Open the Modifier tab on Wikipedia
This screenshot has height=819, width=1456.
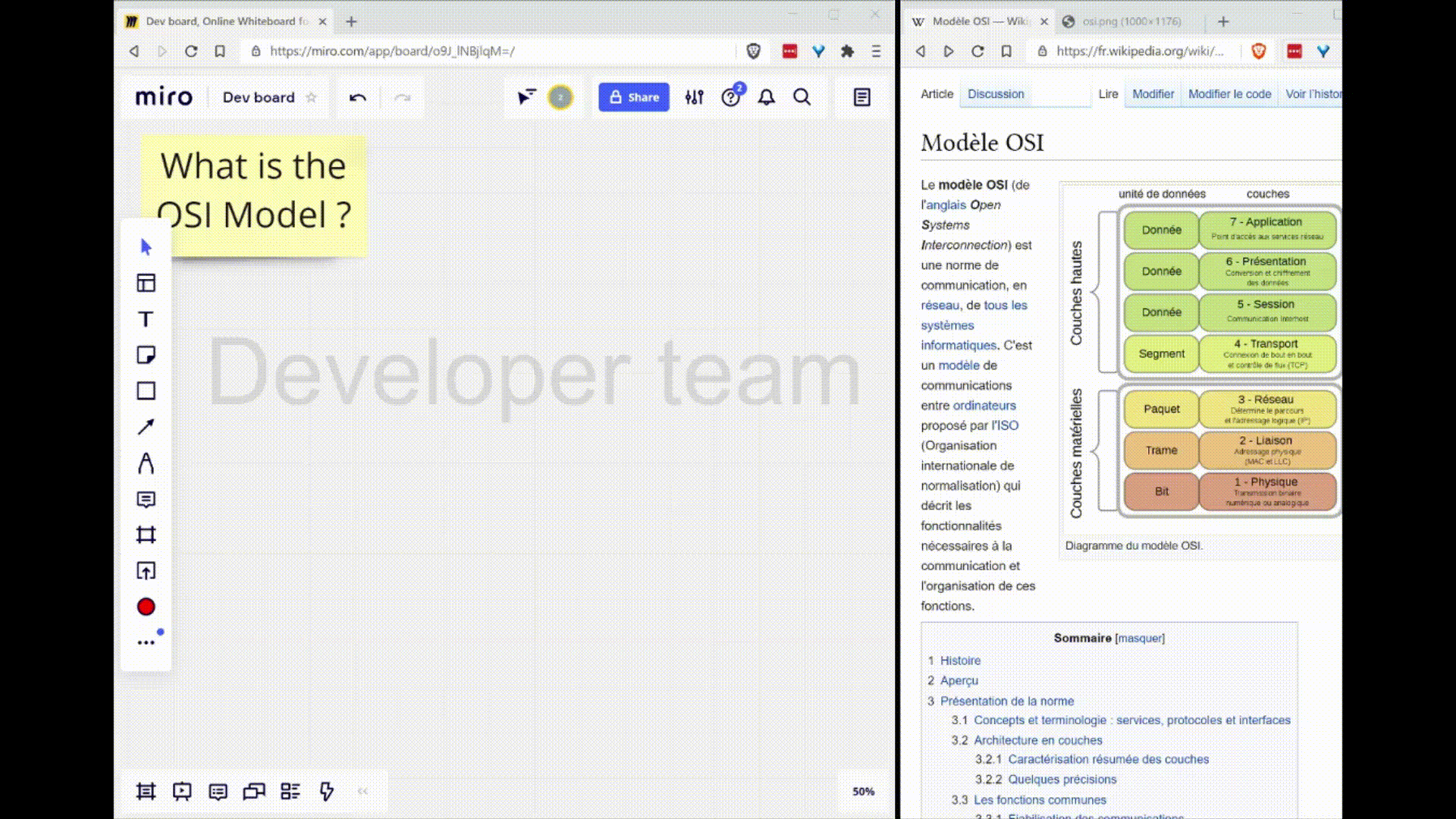pos(1153,94)
